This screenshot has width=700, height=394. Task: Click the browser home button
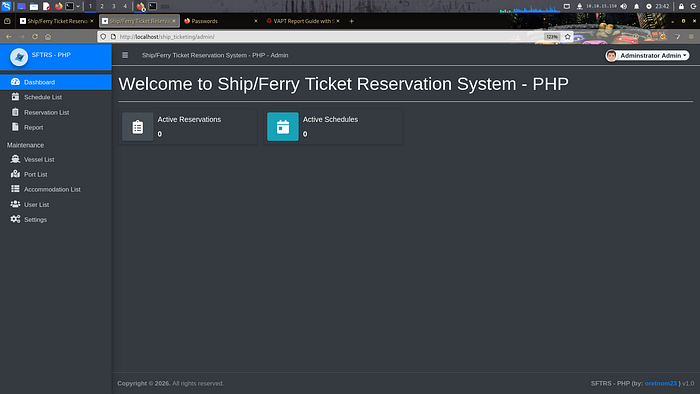(x=48, y=37)
